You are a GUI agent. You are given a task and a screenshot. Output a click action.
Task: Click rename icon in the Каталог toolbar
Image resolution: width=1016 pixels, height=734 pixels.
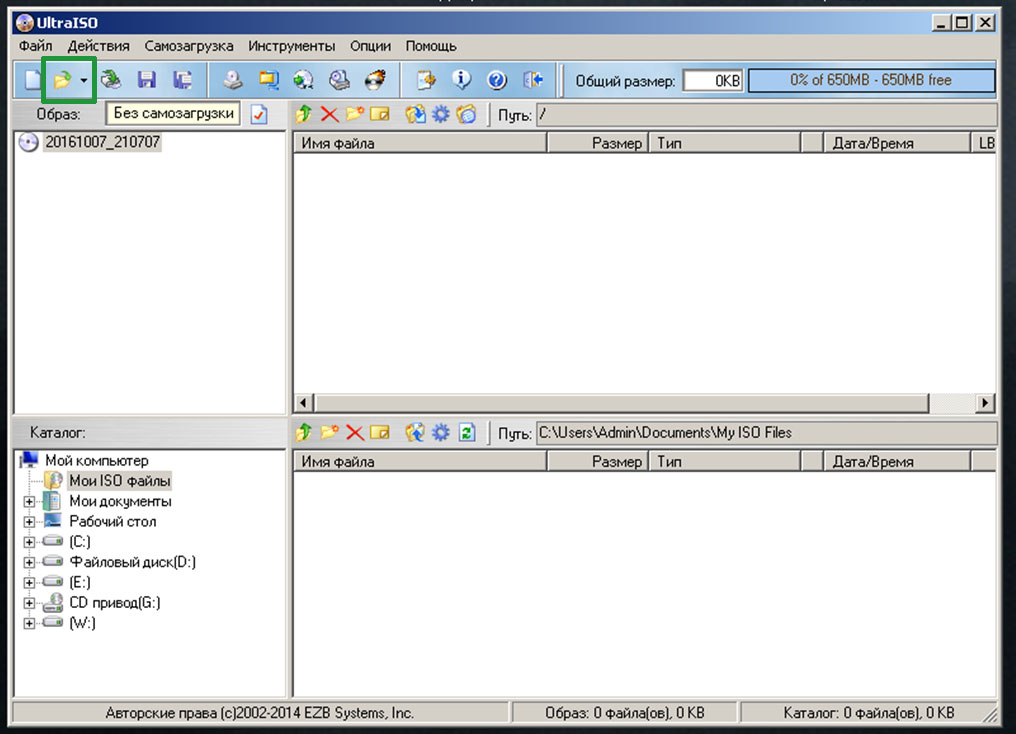380,432
